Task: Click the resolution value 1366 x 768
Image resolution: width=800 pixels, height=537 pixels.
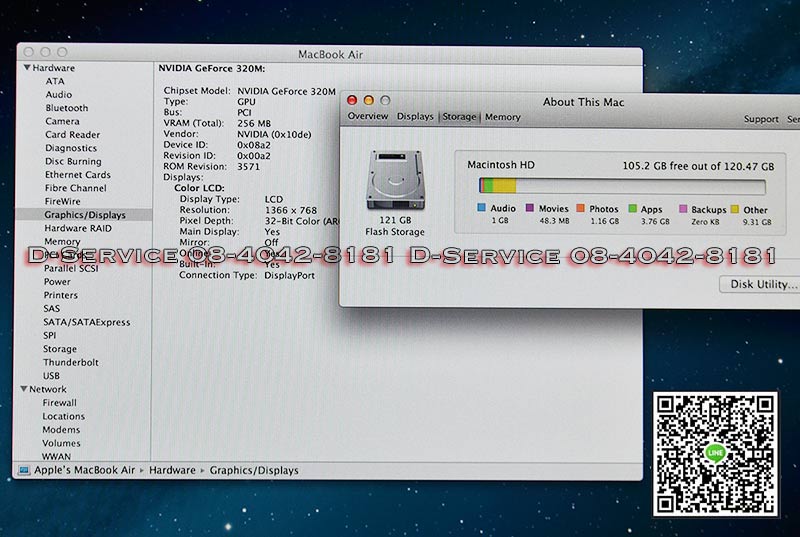Action: pyautogui.click(x=290, y=210)
